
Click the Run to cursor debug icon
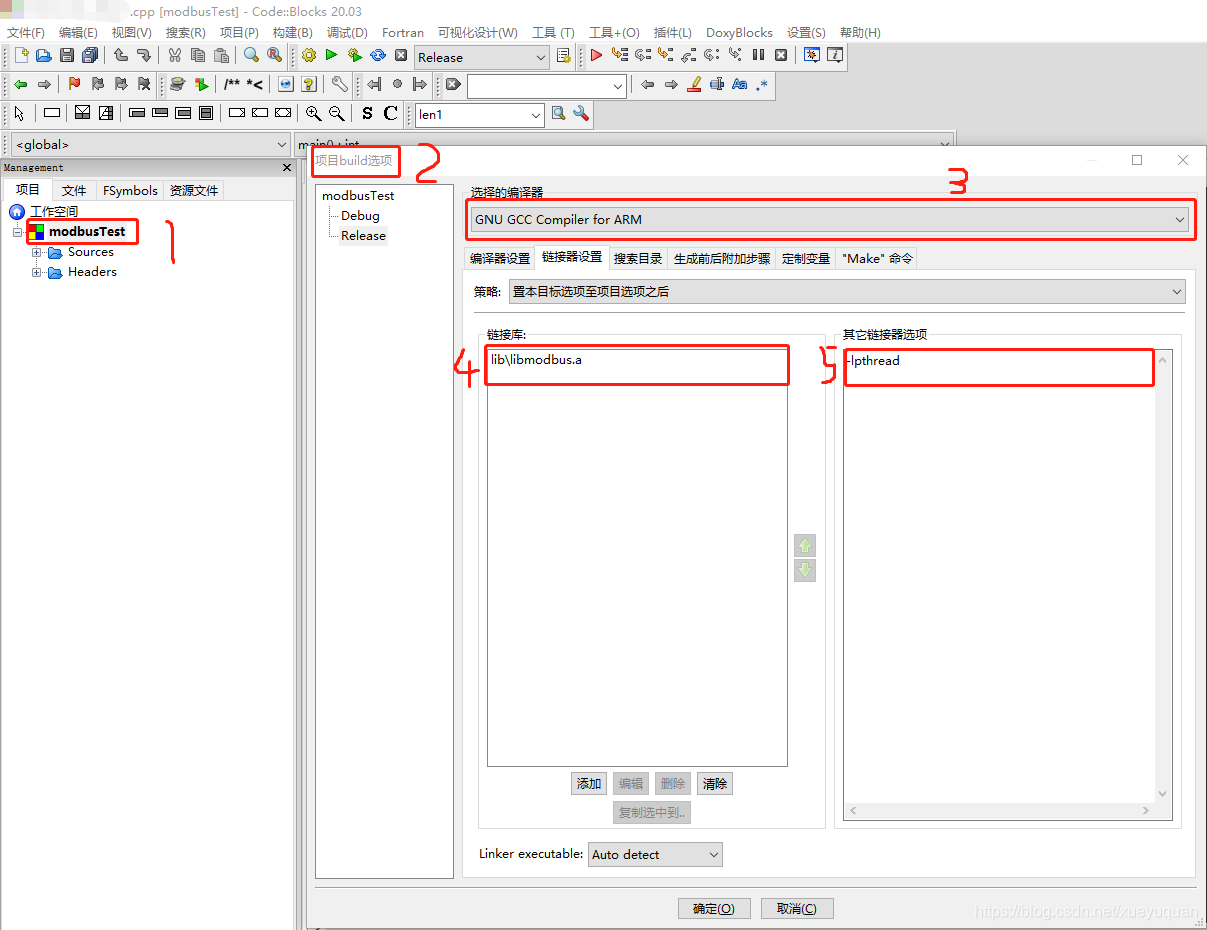(x=620, y=56)
